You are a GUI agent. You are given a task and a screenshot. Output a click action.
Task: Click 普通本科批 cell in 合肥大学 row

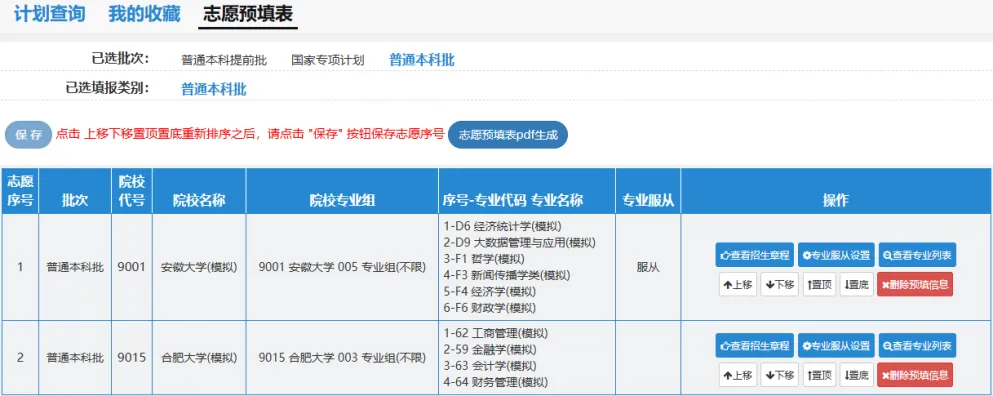coord(75,358)
